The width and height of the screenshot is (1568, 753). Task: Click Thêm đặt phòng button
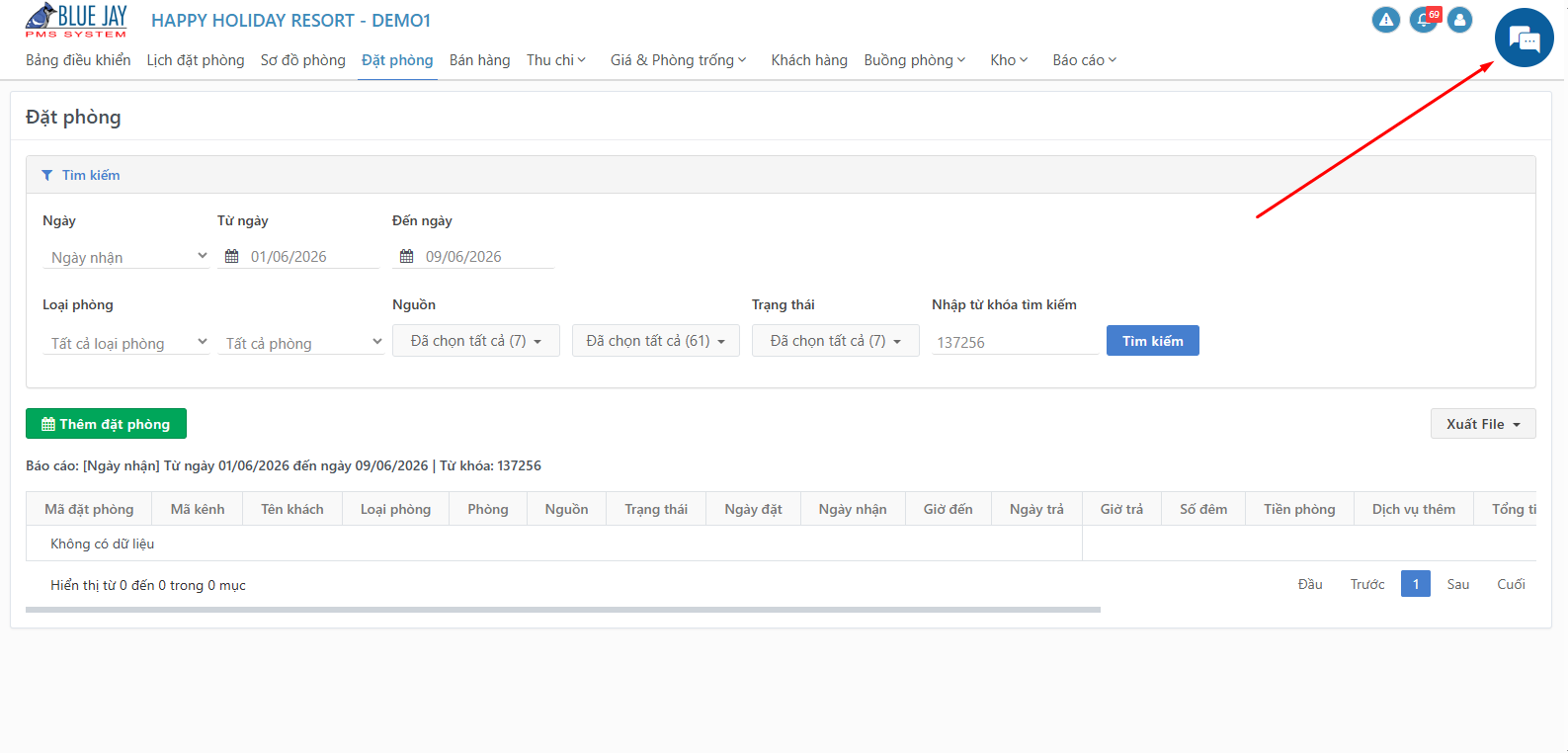(106, 424)
